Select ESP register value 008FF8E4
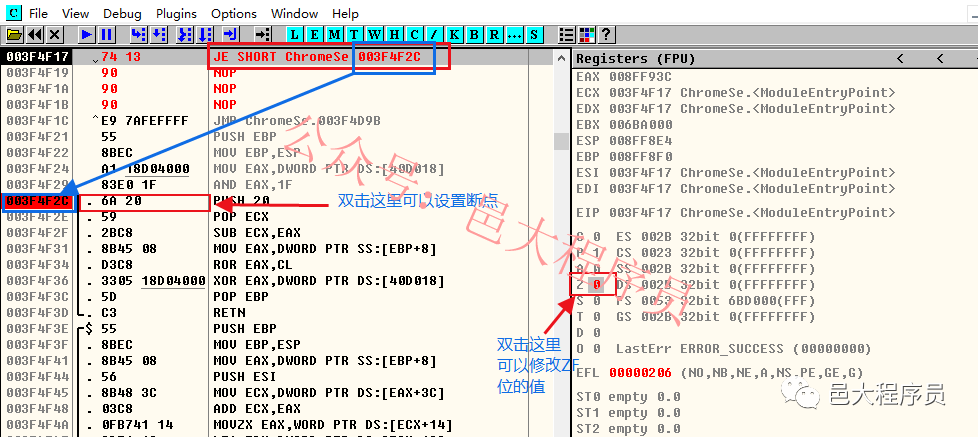 pos(641,141)
